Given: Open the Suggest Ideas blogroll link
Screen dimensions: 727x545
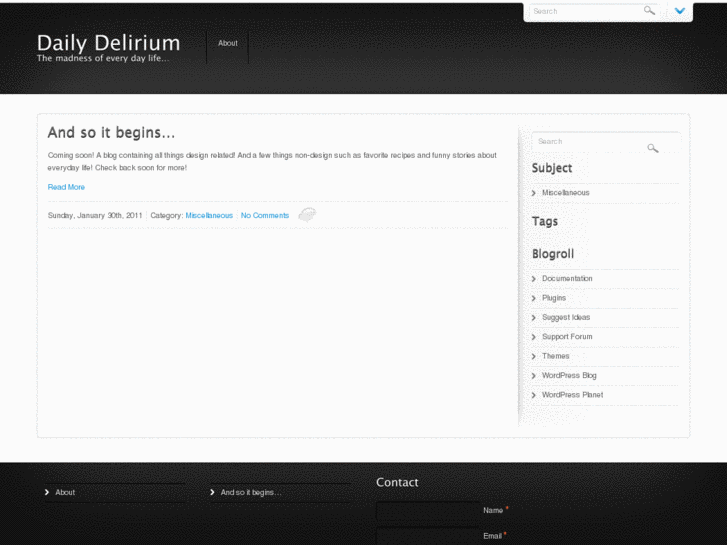Looking at the screenshot, I should (566, 317).
